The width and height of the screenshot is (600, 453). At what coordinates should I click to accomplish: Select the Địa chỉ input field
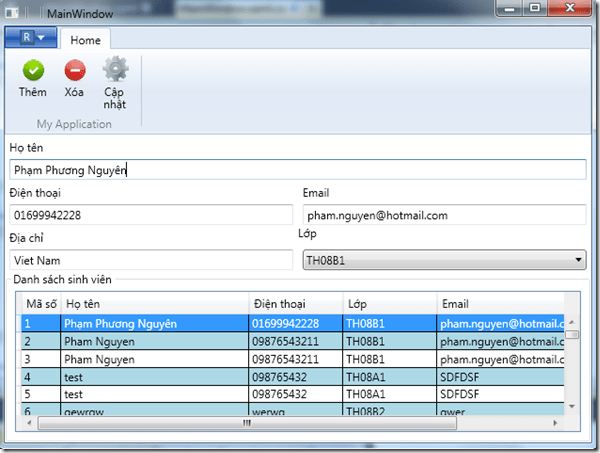click(x=151, y=261)
